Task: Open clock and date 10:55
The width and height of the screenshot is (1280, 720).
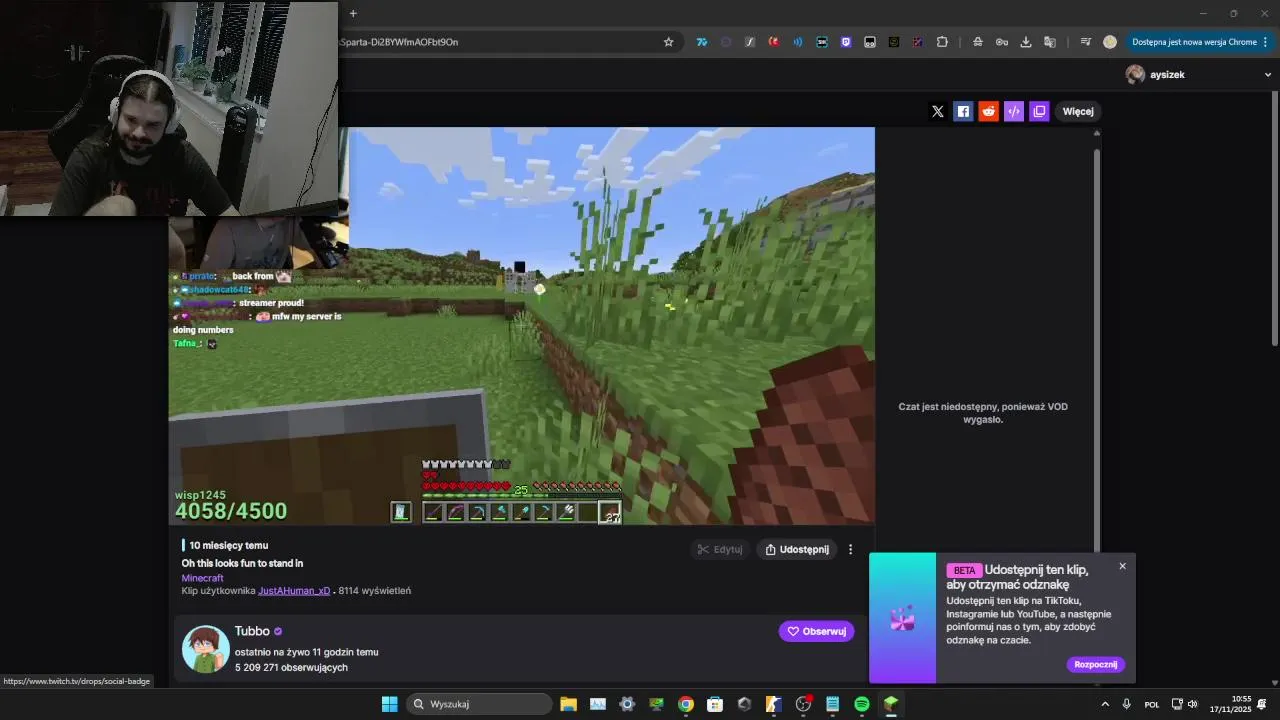Action: point(1231,704)
